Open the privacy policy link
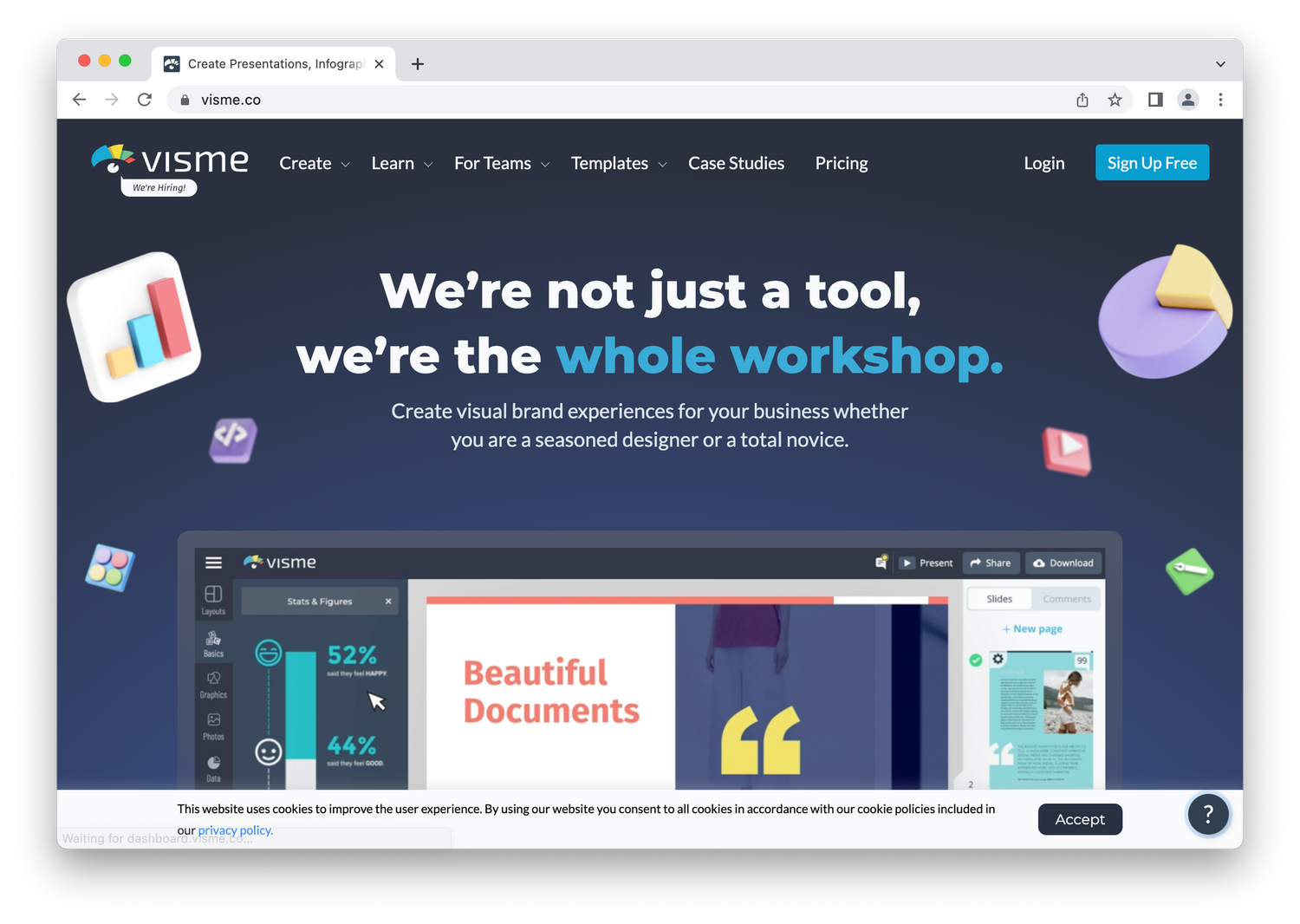This screenshot has width=1300, height=924. 235,830
